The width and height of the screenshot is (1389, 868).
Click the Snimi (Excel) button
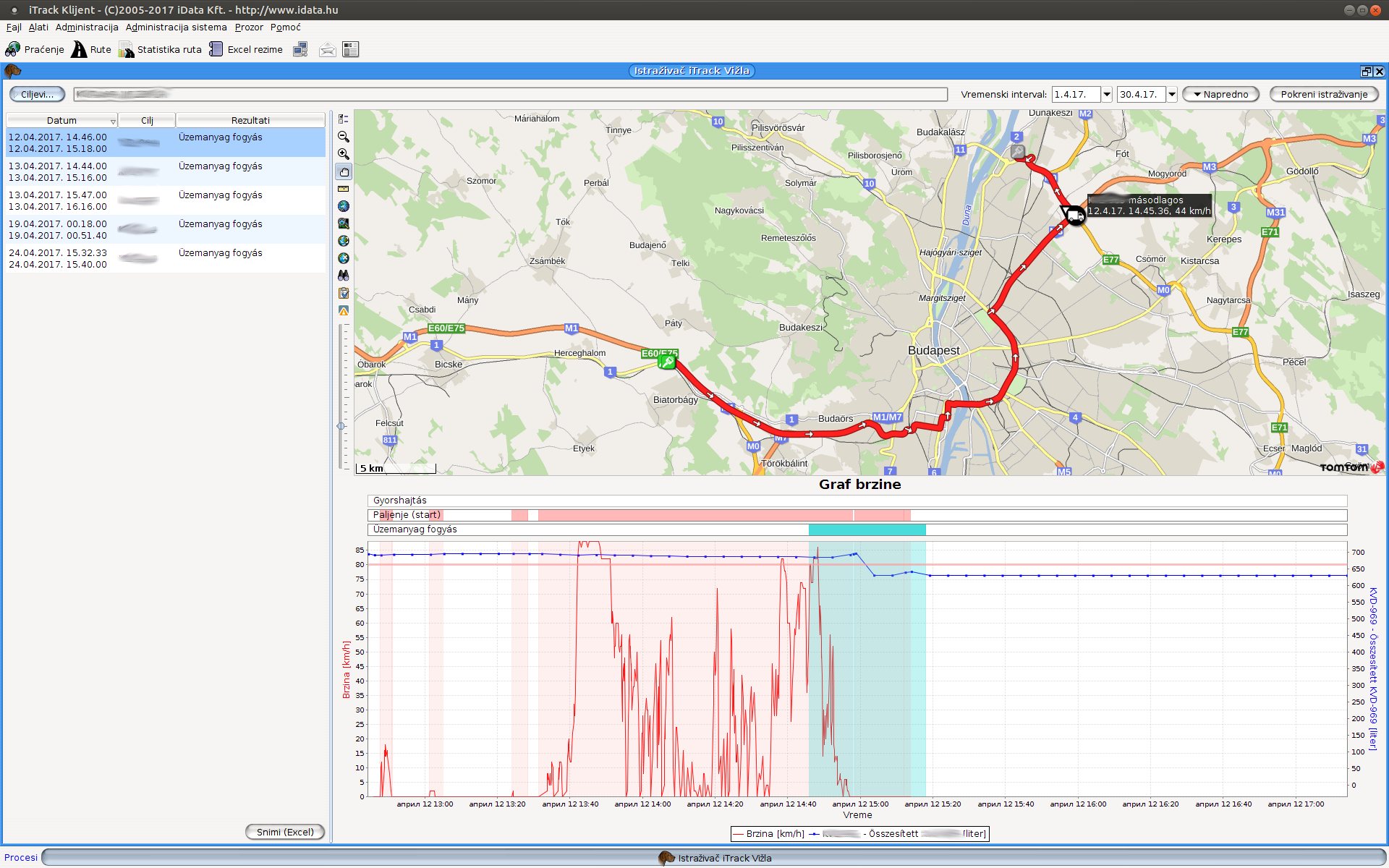point(285,832)
